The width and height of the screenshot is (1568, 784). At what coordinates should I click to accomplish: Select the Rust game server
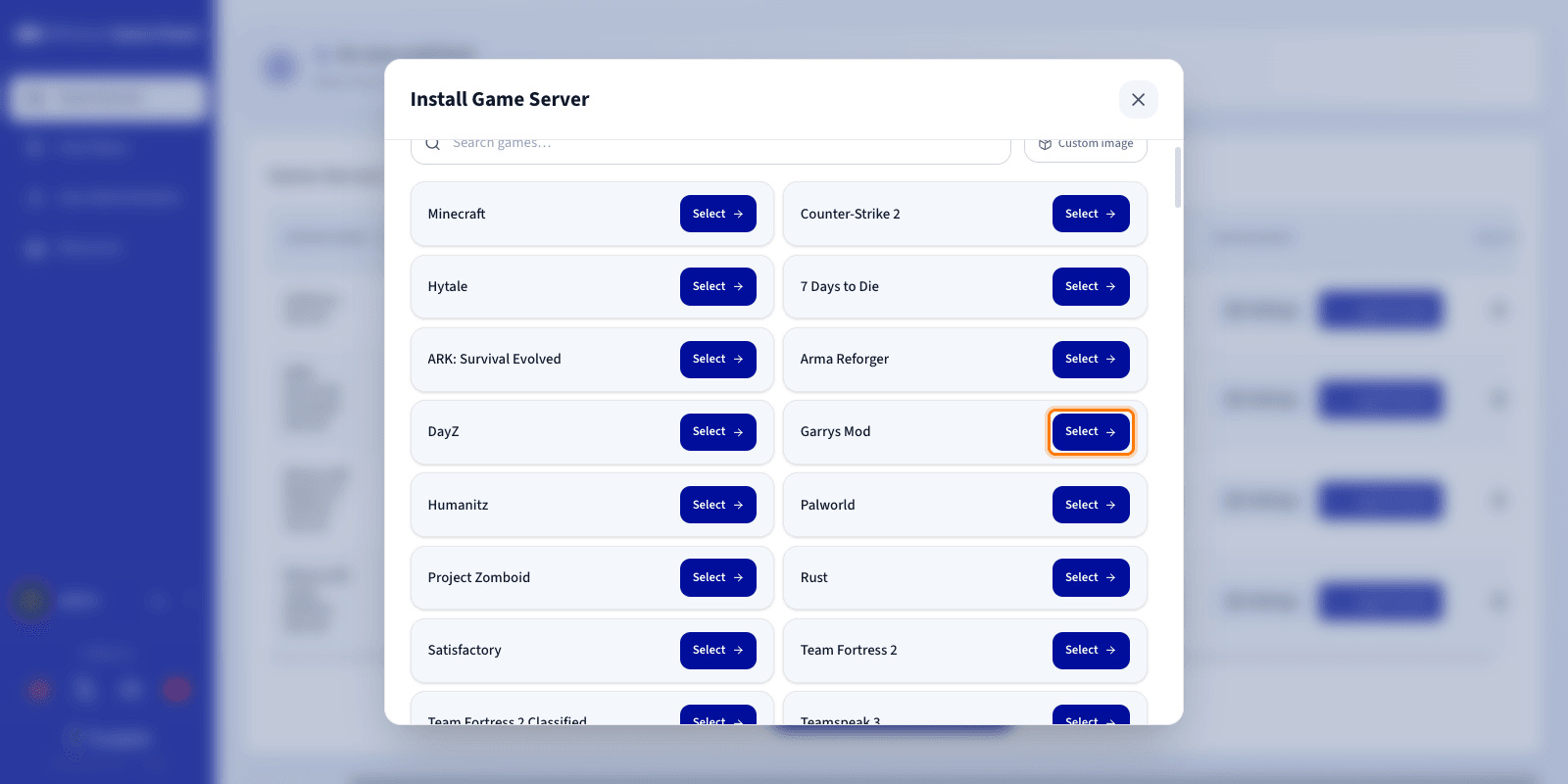tap(1091, 577)
